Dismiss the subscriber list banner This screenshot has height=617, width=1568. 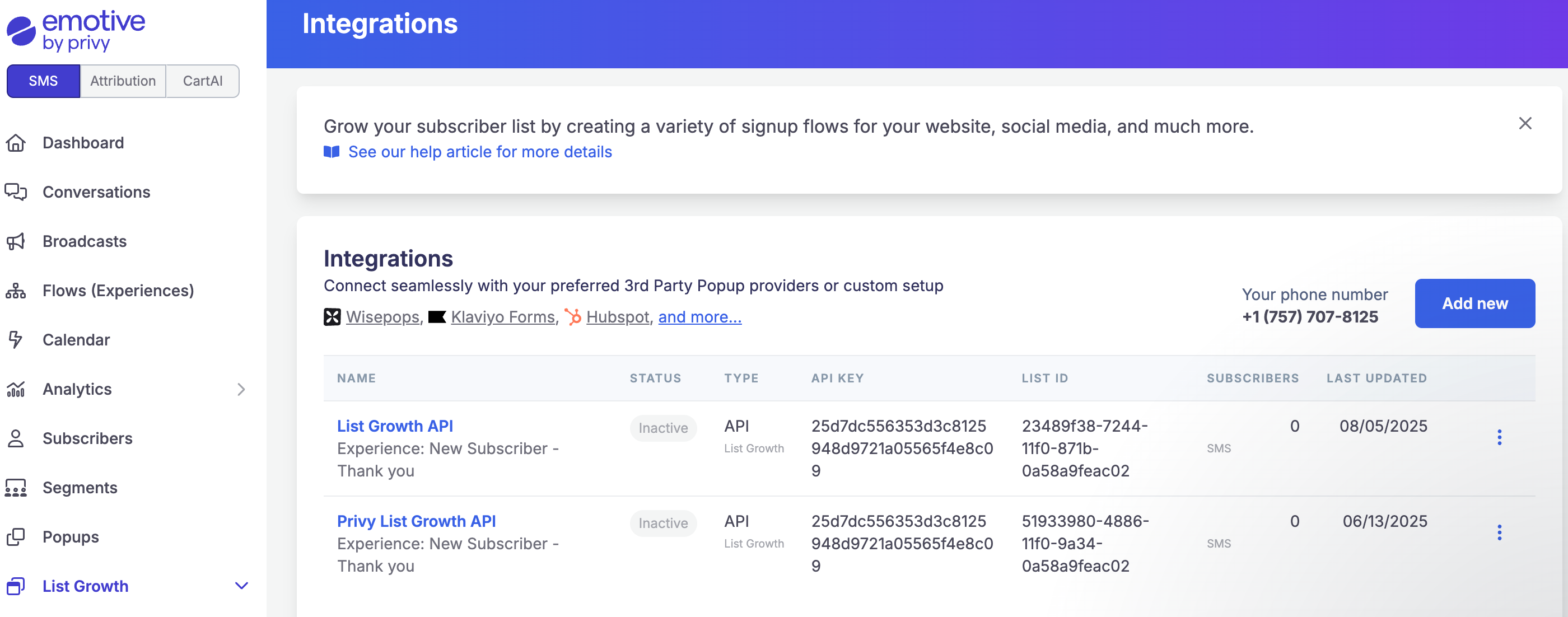click(x=1525, y=124)
